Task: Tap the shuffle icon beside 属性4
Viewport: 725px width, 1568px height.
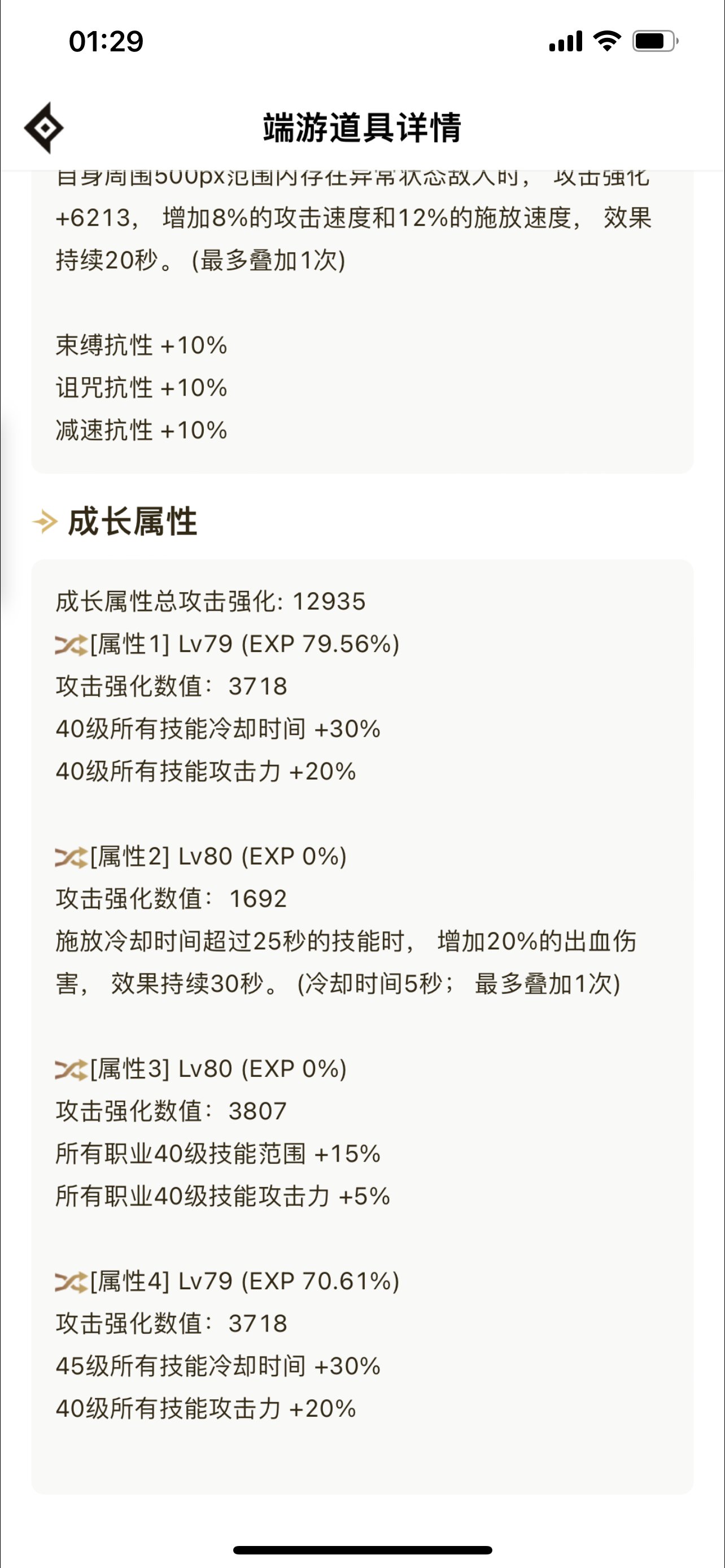Action: [71, 1282]
